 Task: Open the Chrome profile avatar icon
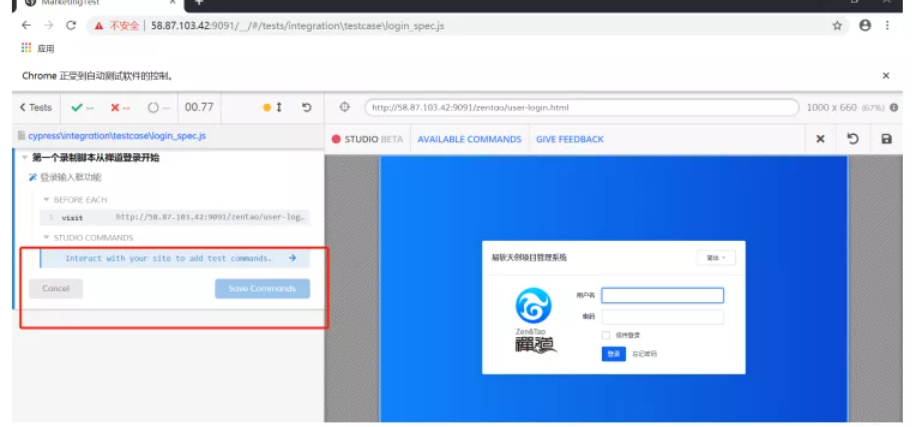pyautogui.click(x=865, y=25)
